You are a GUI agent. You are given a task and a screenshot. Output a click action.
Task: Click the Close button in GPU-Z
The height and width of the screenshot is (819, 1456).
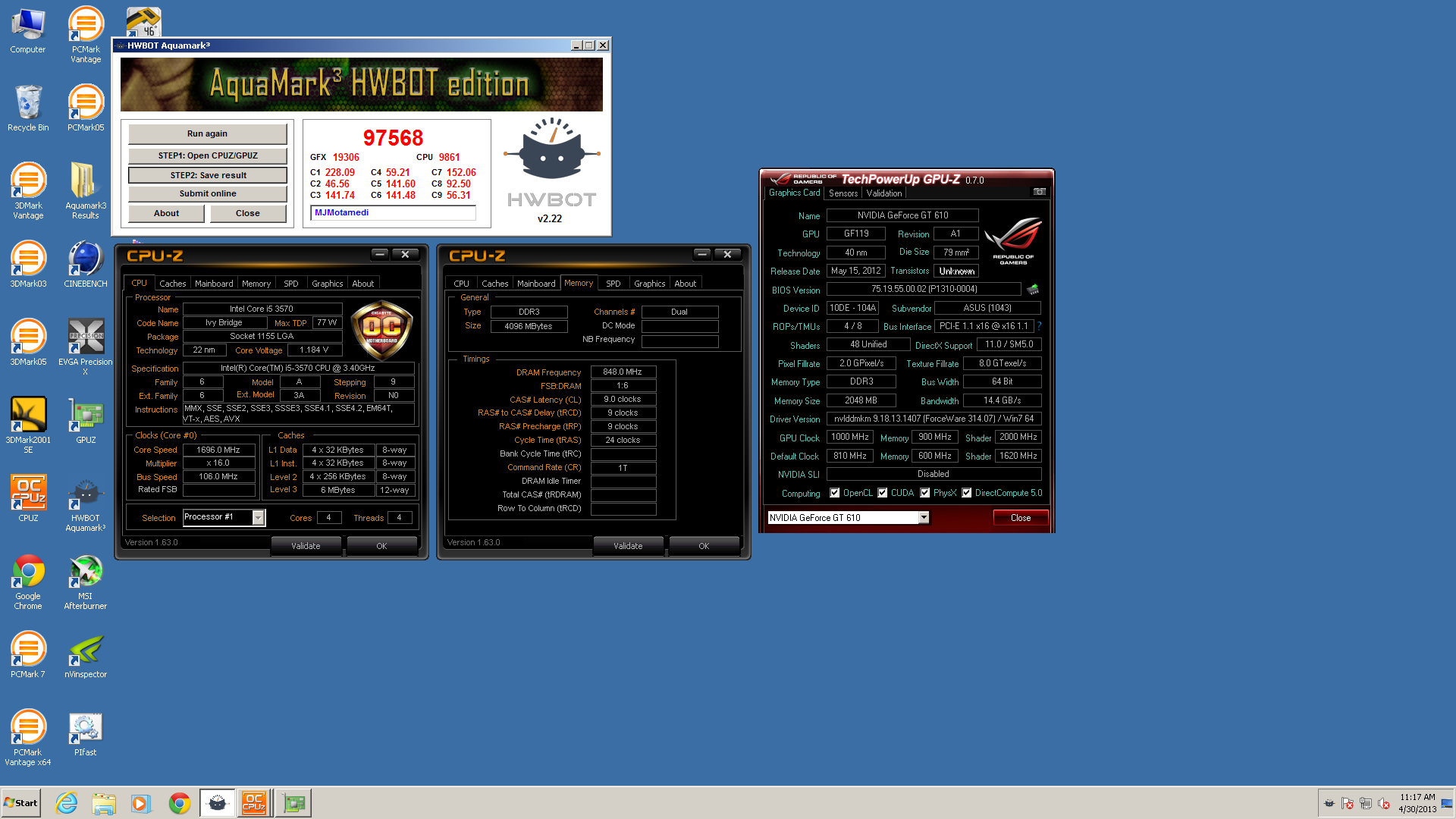click(x=1021, y=518)
